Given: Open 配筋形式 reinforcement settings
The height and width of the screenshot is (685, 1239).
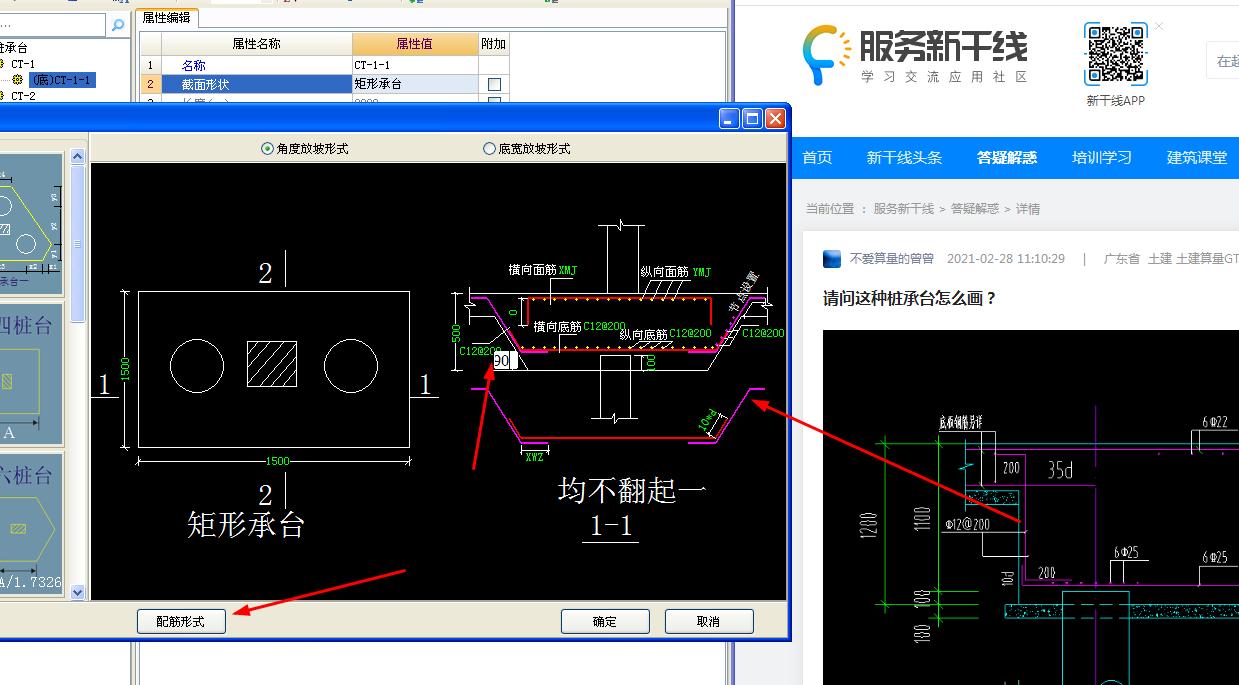Looking at the screenshot, I should (181, 621).
